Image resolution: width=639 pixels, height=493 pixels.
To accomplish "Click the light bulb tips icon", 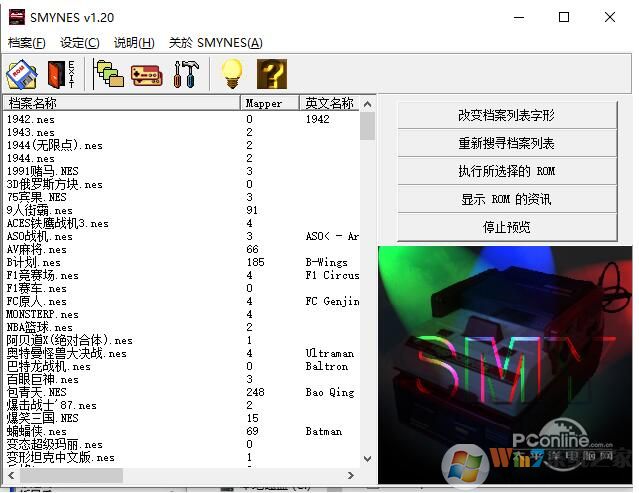I will [232, 74].
